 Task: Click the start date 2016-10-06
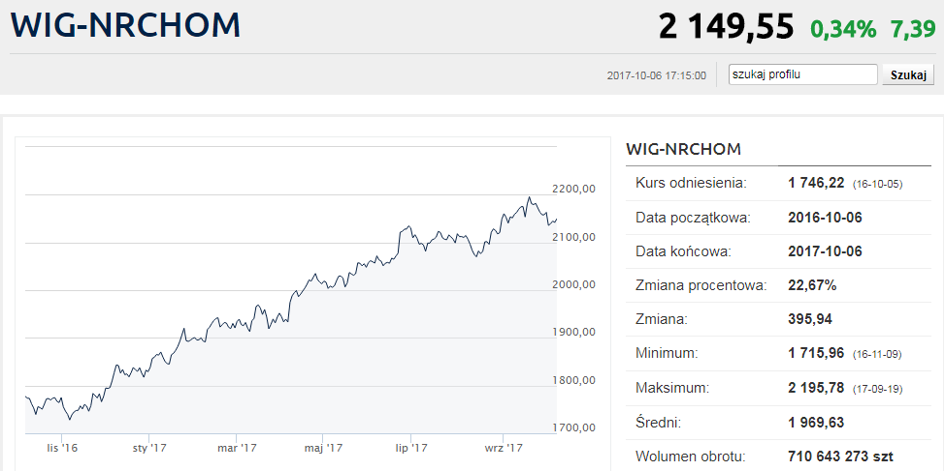(x=825, y=217)
